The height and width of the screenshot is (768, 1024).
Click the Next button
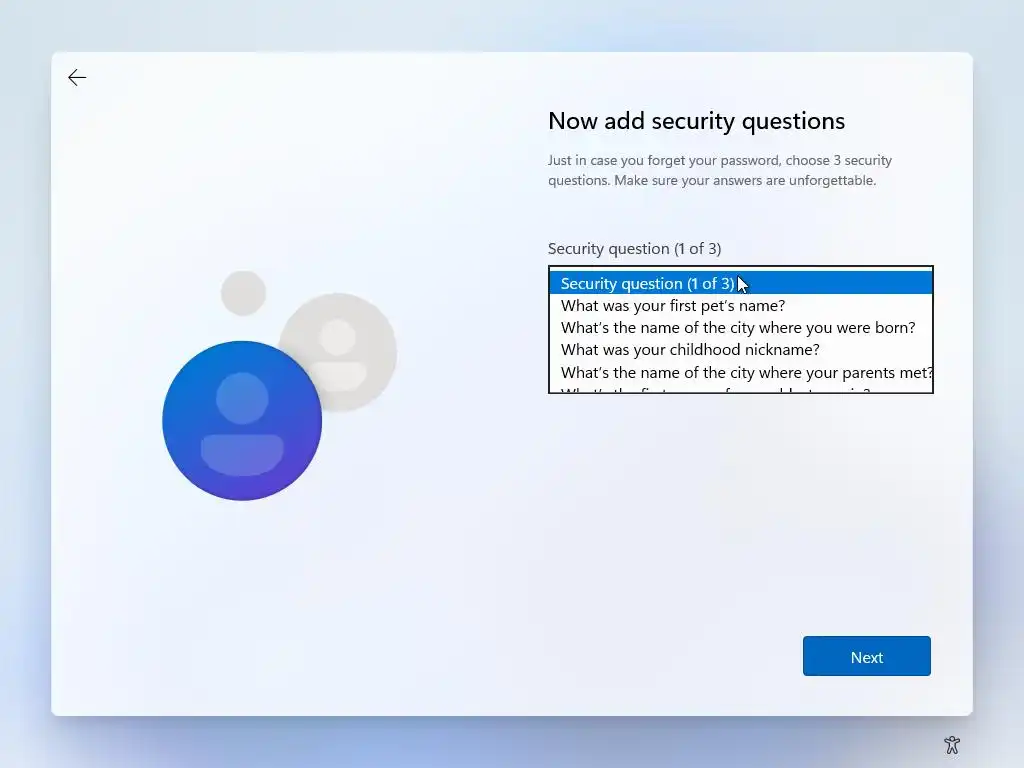(867, 656)
